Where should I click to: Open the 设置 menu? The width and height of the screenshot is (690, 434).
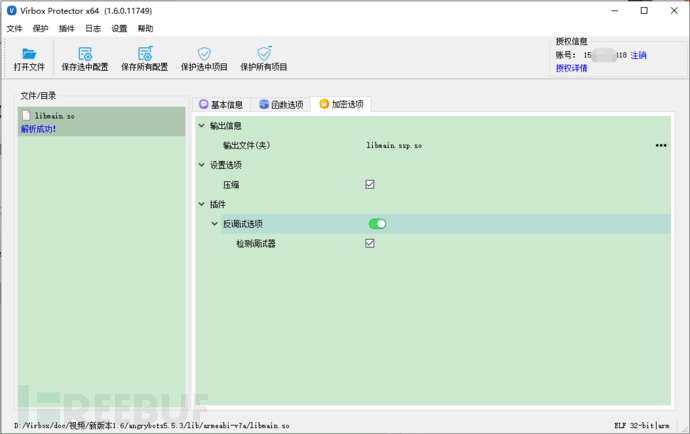119,29
